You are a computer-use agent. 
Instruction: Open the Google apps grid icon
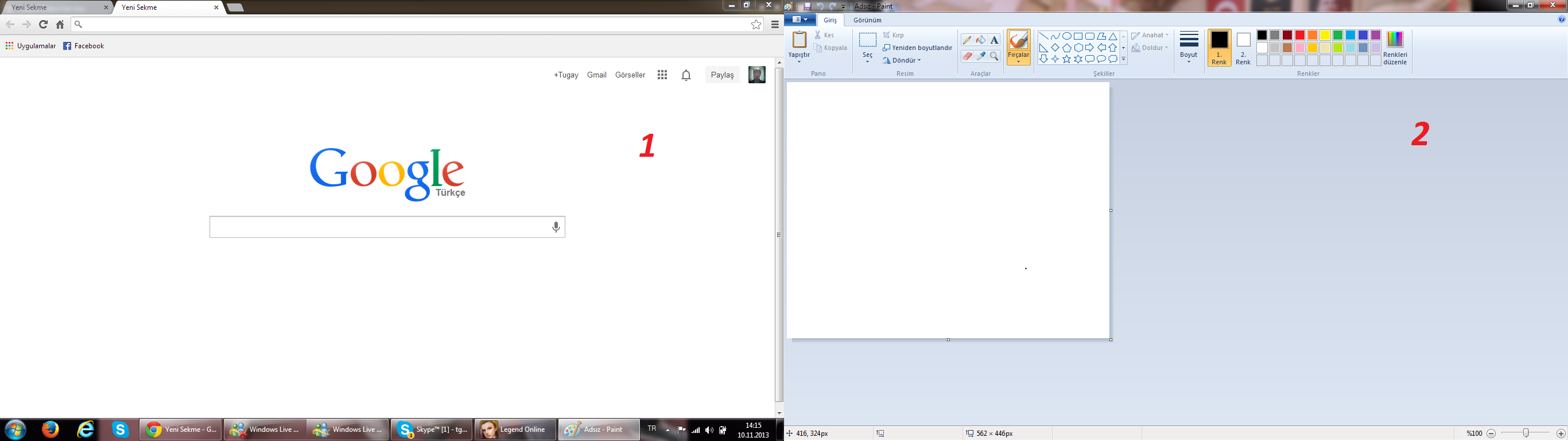662,75
